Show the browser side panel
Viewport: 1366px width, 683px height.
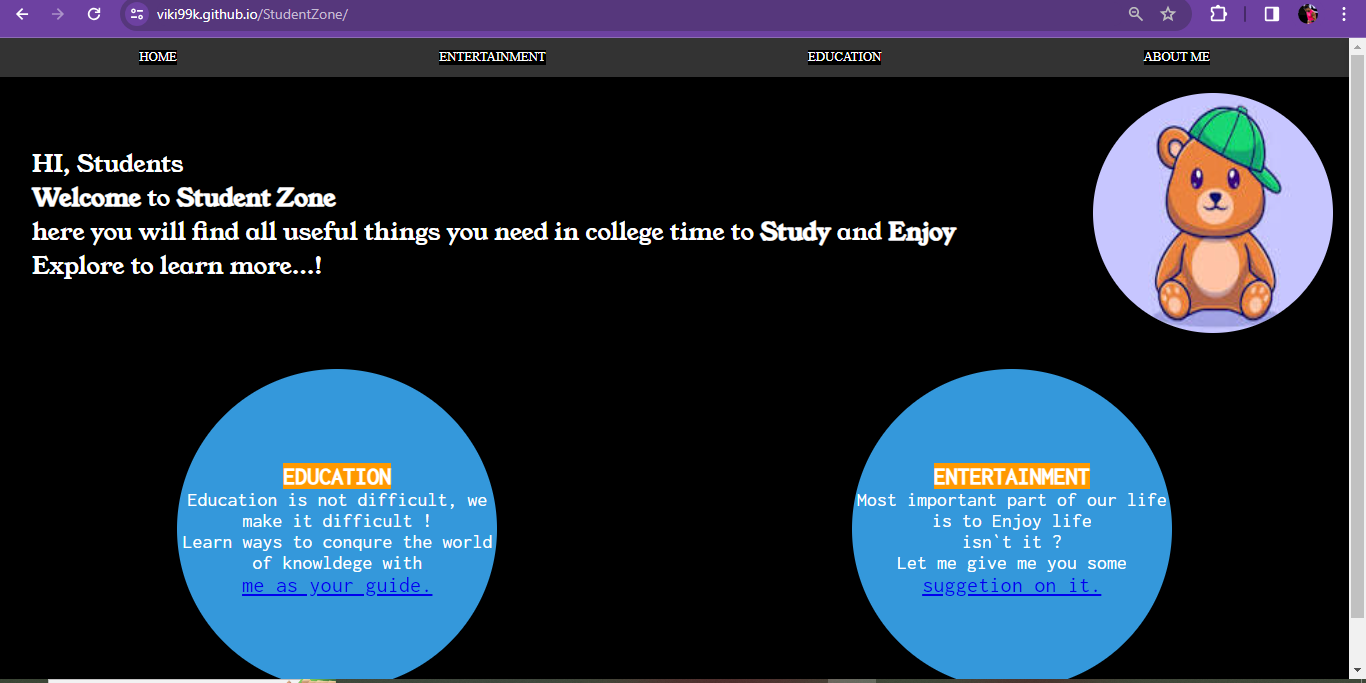[x=1271, y=14]
